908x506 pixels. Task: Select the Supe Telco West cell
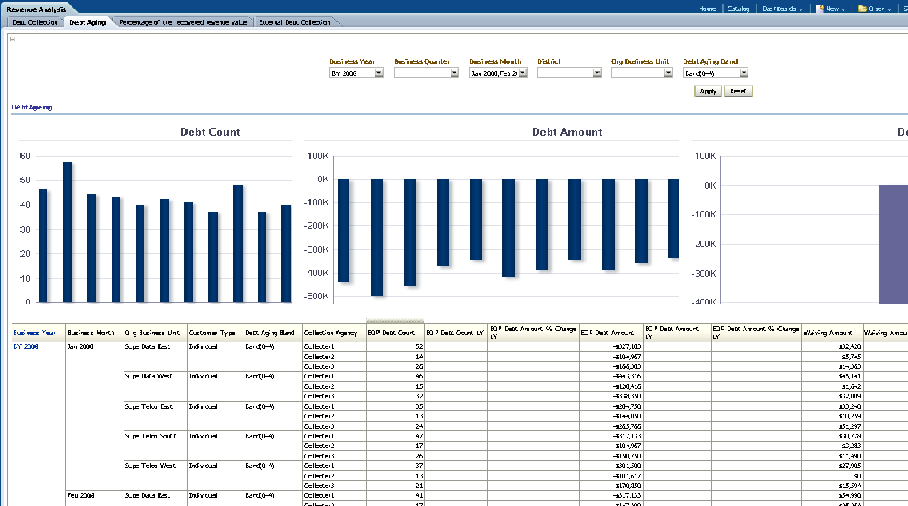point(150,465)
